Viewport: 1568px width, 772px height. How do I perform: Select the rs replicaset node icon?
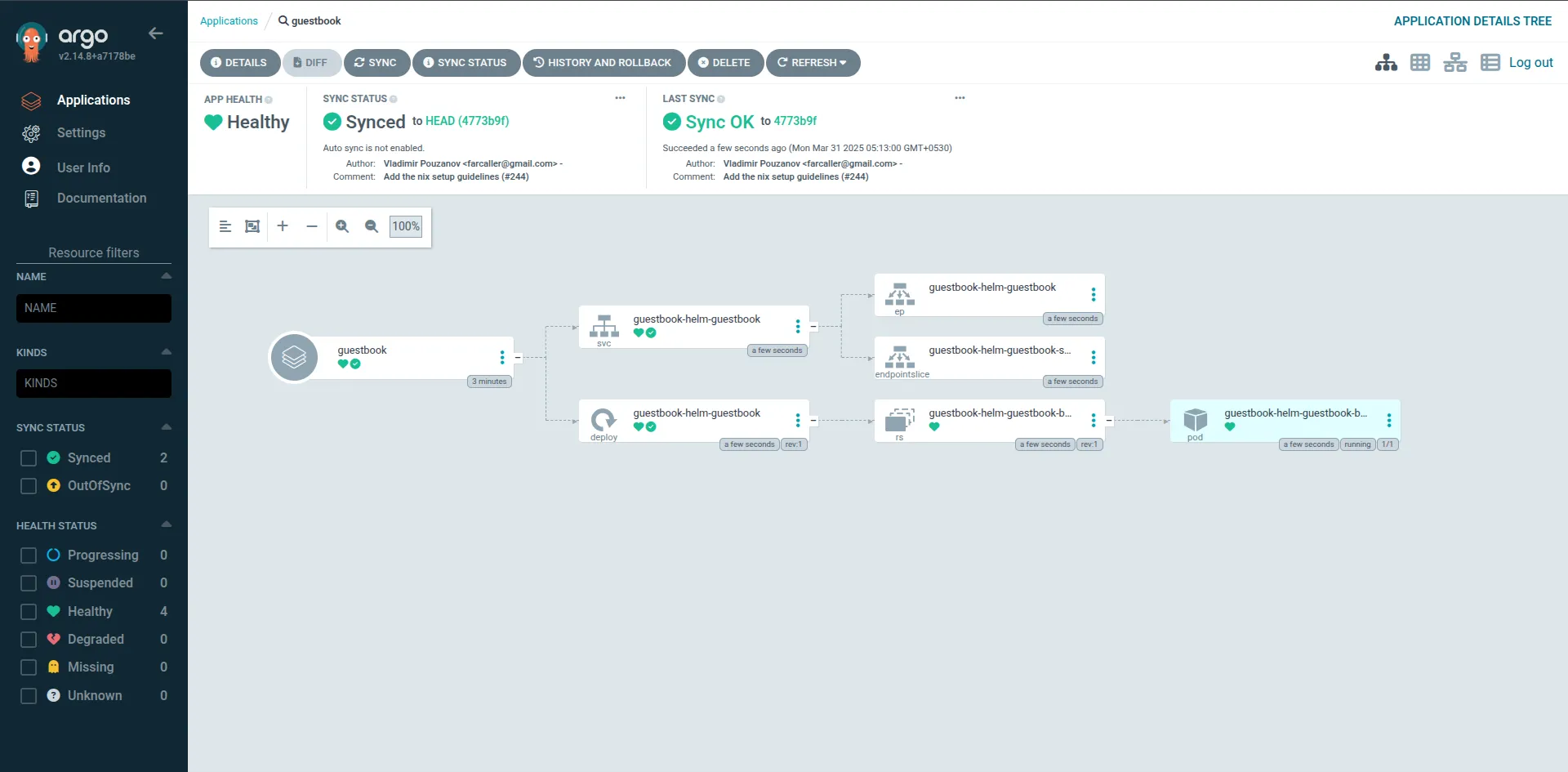[x=900, y=420]
